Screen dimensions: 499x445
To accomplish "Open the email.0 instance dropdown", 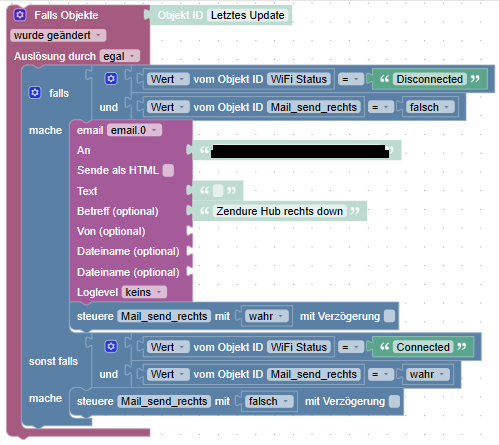I will click(134, 130).
